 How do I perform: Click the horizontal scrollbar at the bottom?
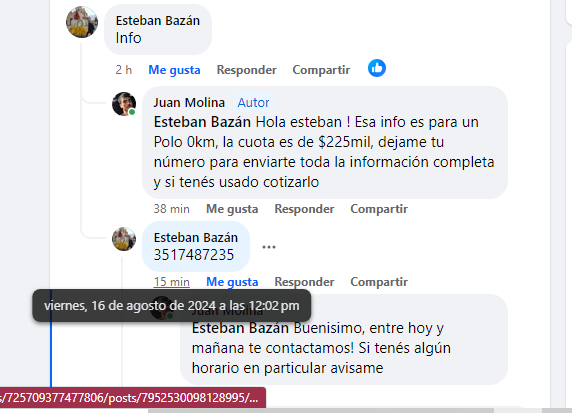click(321, 410)
